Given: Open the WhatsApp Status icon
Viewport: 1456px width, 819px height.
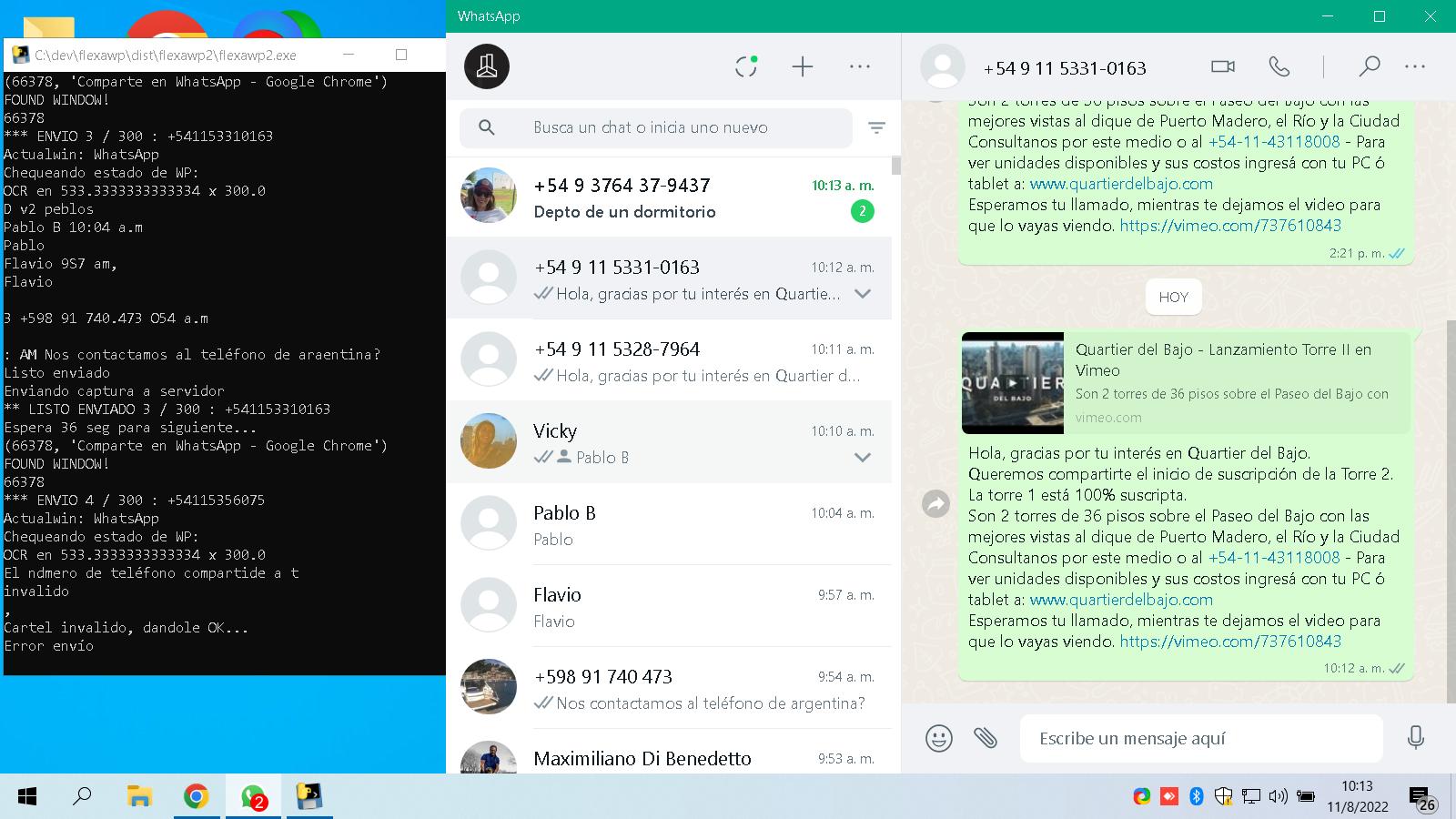Looking at the screenshot, I should click(x=746, y=66).
